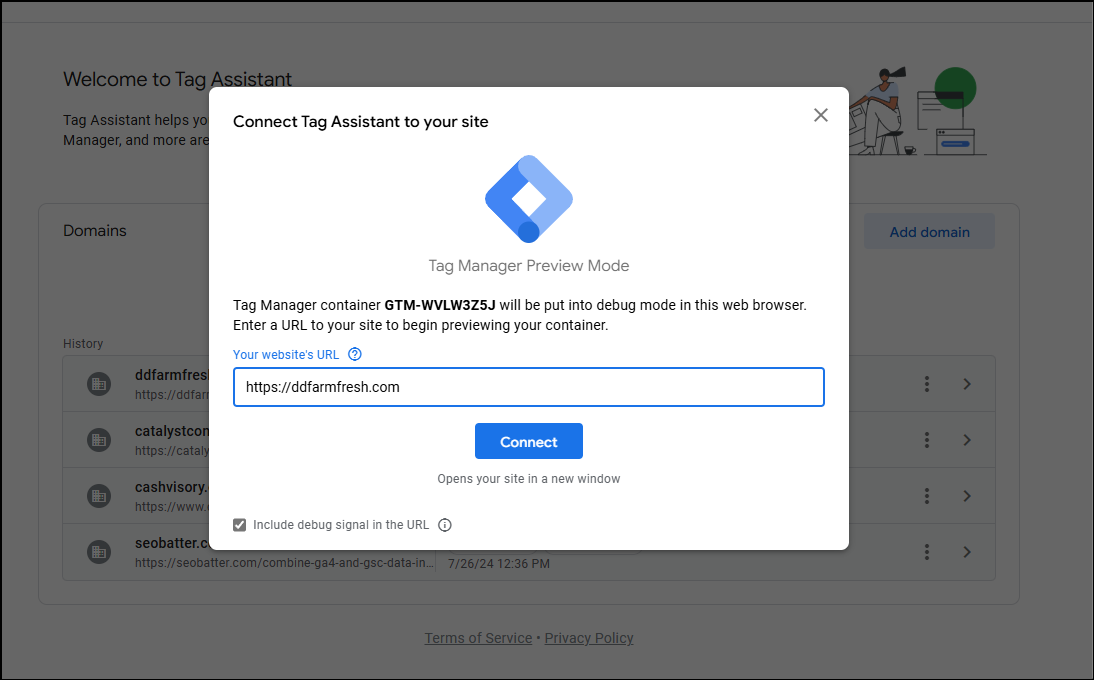Viewport: 1094px width, 680px height.
Task: Expand the cashvisory history row chevron
Action: tap(967, 496)
